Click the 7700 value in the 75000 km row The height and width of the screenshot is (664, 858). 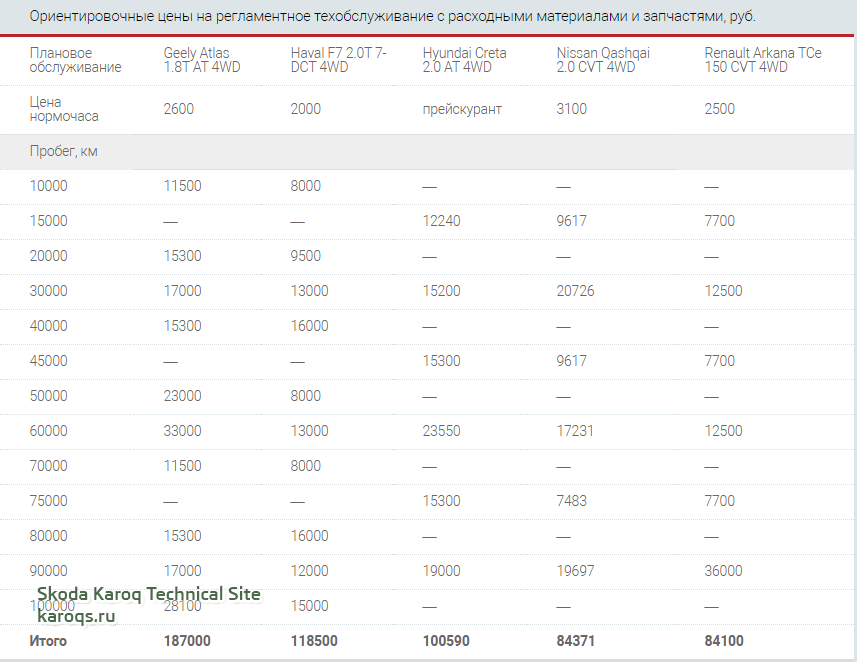pos(720,501)
